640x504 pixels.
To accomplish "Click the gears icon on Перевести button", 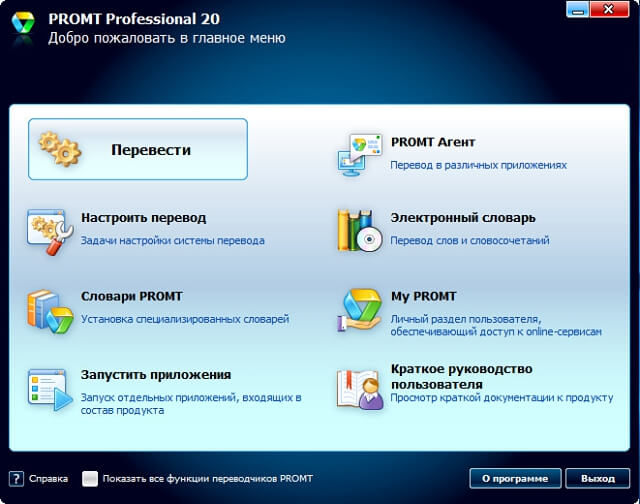I will point(60,149).
